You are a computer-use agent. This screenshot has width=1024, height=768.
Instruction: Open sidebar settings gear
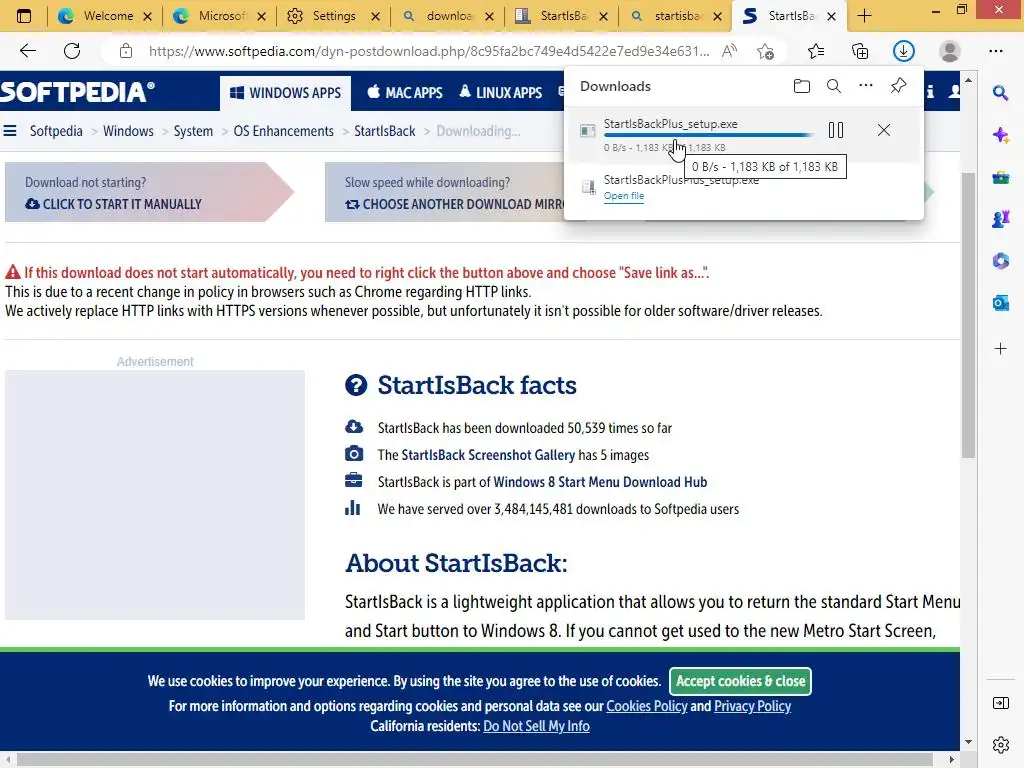pos(1000,744)
